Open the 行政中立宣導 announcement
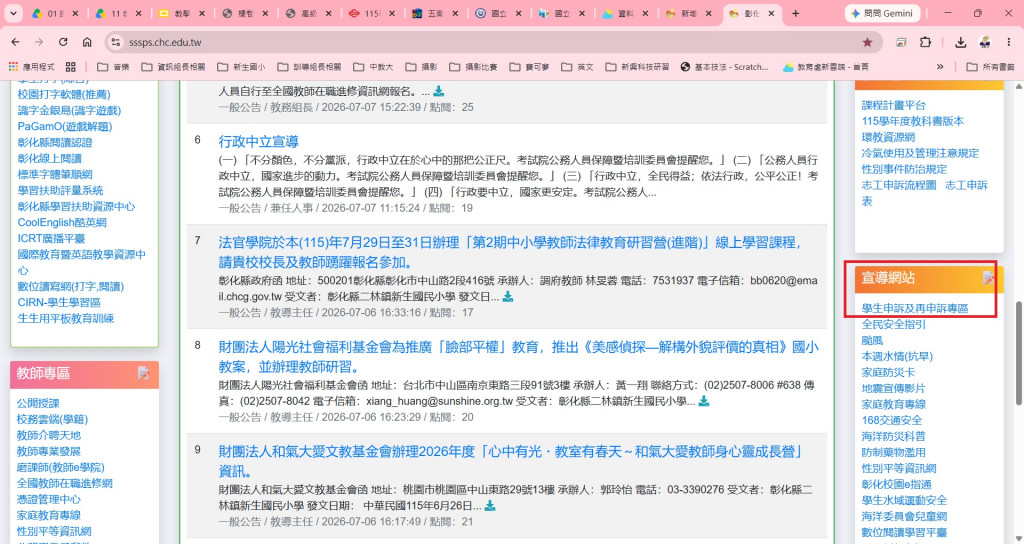The image size is (1024, 544). click(259, 141)
